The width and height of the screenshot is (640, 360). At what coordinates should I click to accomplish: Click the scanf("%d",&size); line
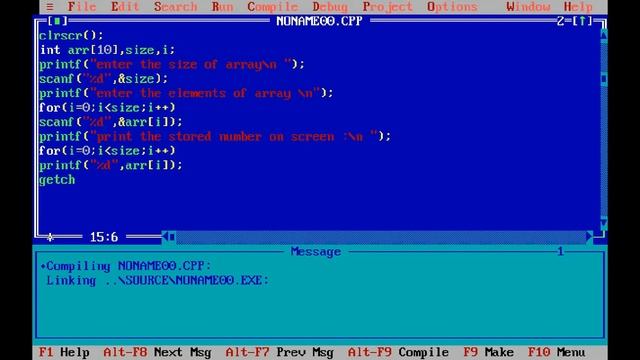click(103, 79)
